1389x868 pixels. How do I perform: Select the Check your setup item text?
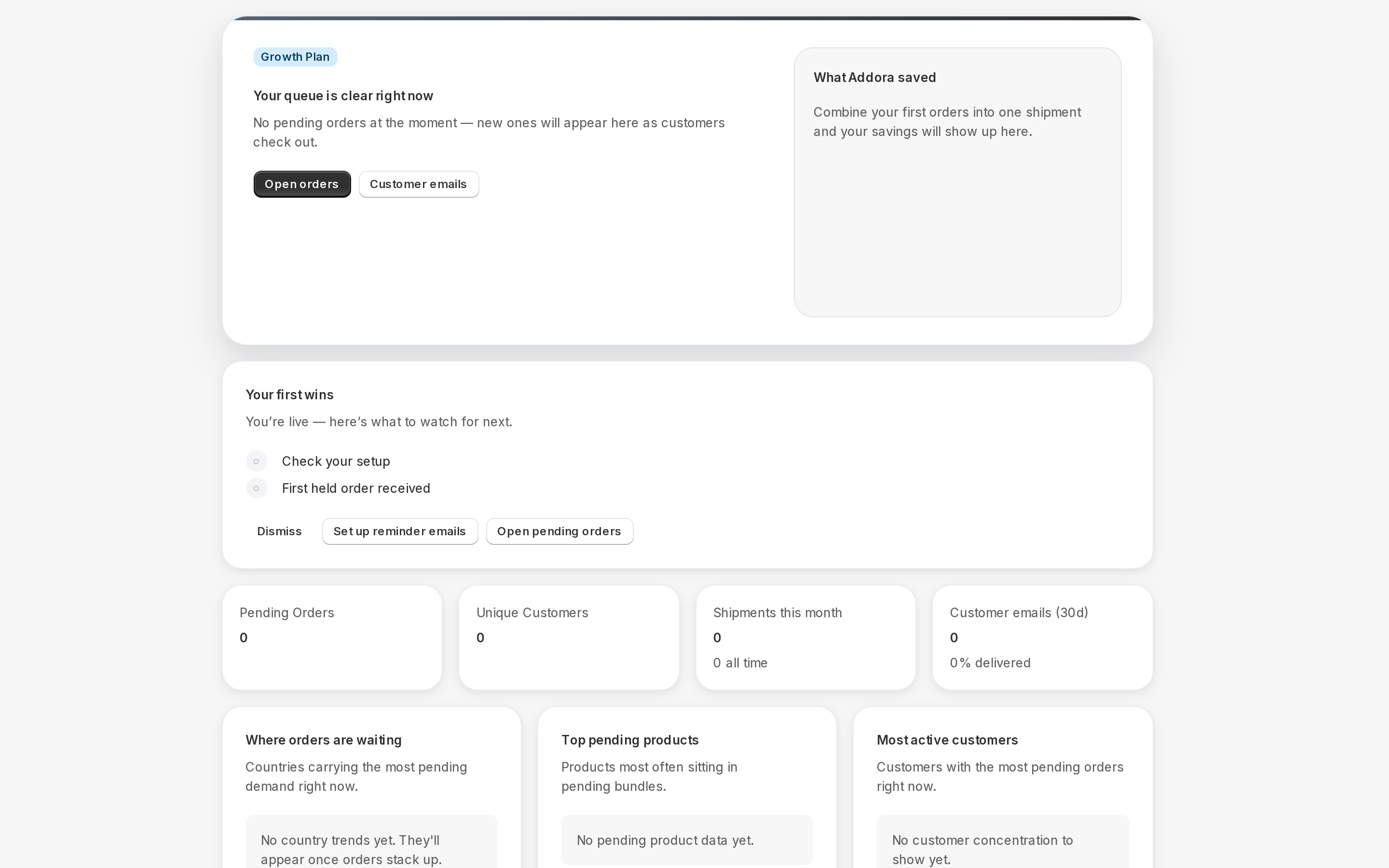336,461
